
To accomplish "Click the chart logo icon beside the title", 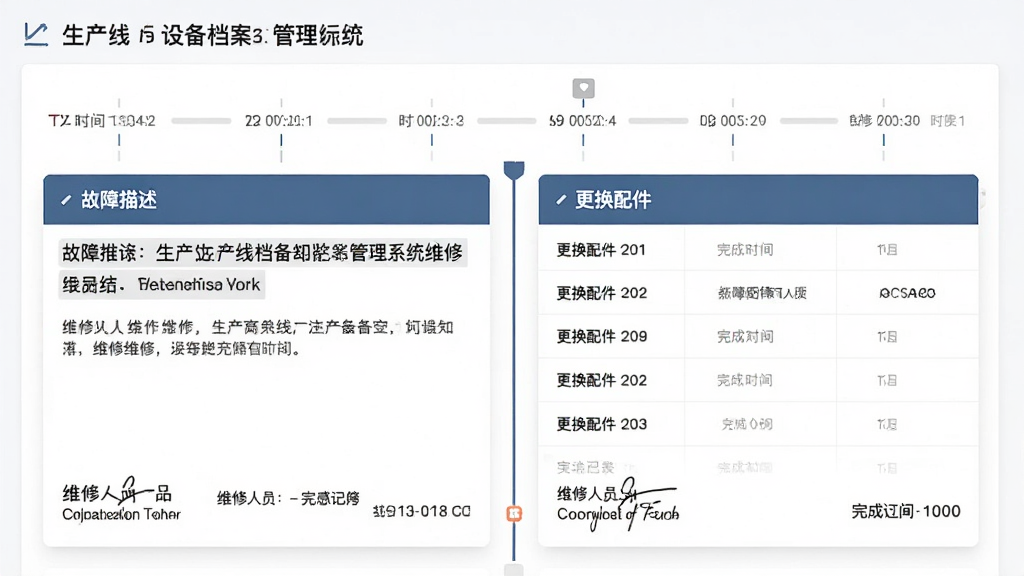I will (36, 34).
